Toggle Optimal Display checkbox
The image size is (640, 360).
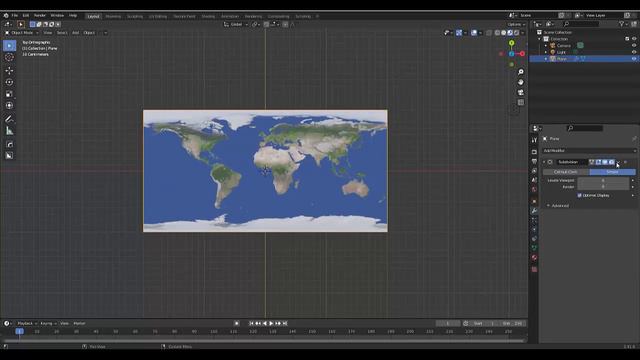tap(580, 196)
